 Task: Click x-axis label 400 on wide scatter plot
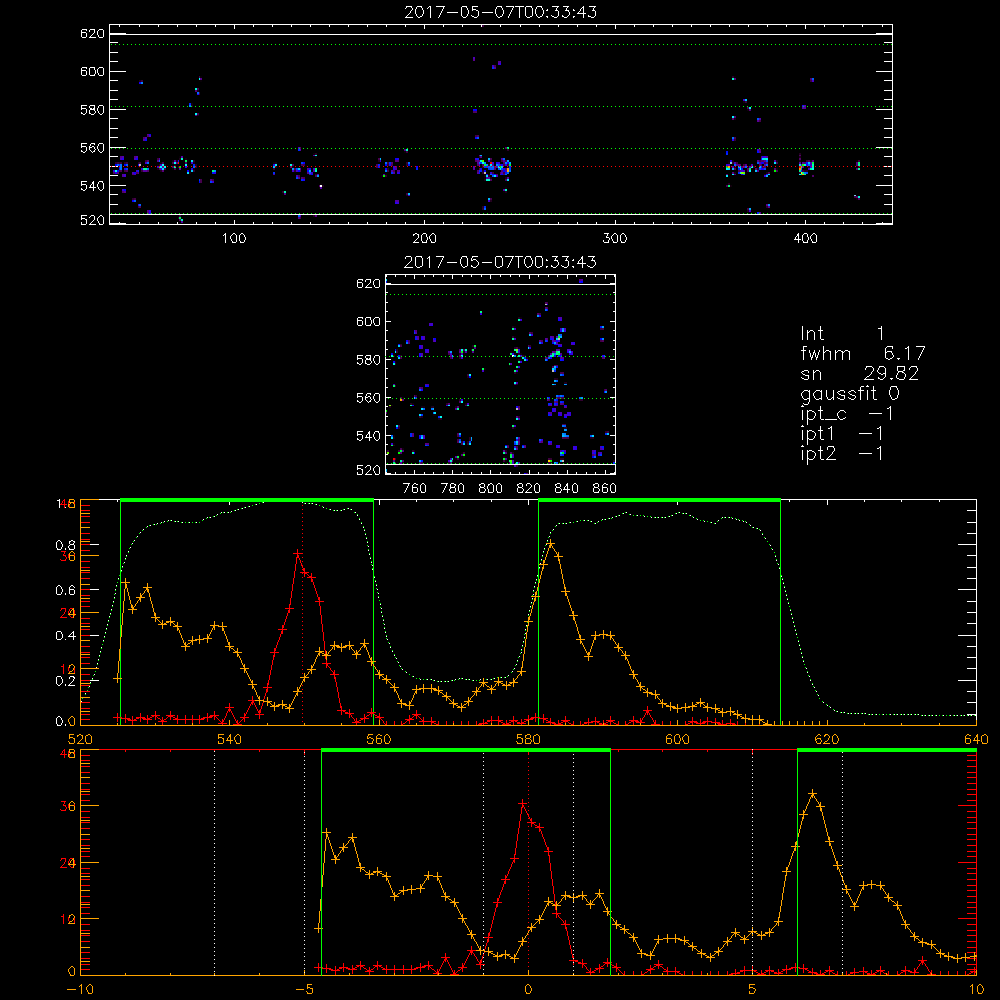805,239
